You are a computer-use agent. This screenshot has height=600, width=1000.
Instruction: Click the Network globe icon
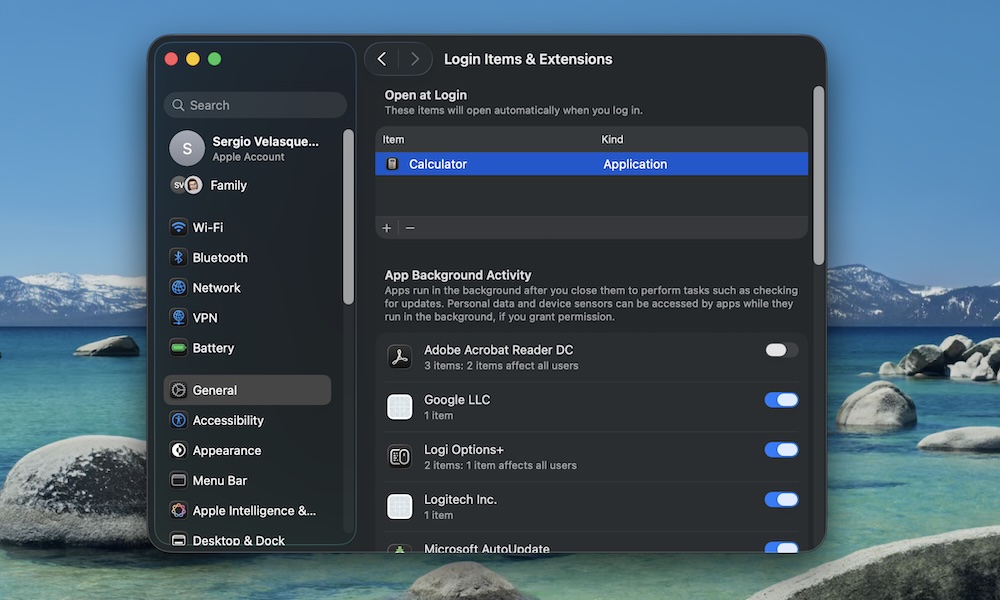178,287
